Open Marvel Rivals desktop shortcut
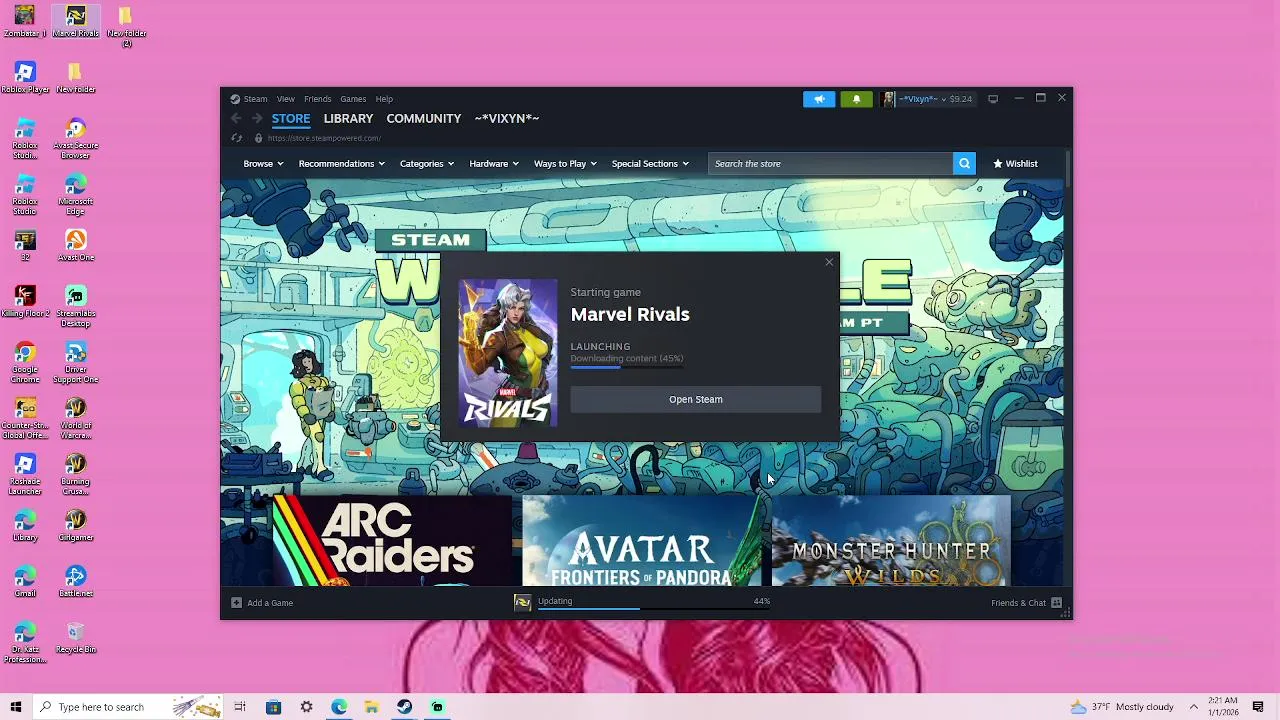This screenshot has width=1280, height=720. coord(76,22)
